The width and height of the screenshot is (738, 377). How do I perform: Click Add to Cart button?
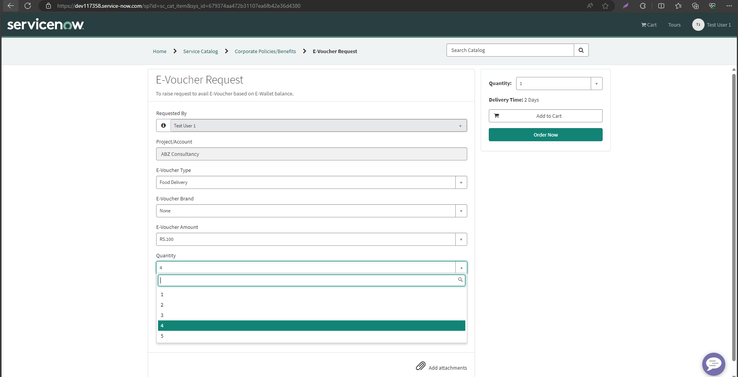545,116
